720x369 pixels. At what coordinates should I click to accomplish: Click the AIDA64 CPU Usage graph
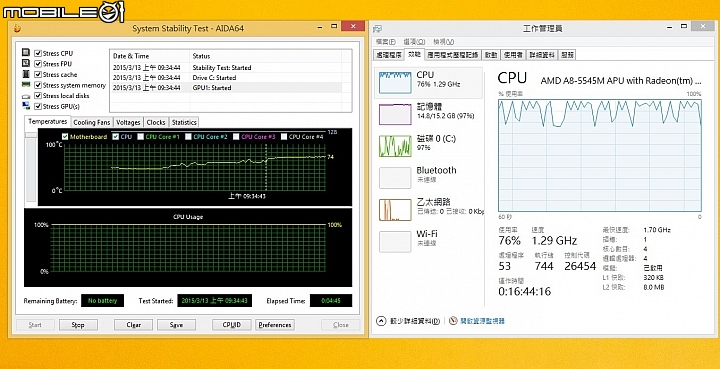coord(188,248)
